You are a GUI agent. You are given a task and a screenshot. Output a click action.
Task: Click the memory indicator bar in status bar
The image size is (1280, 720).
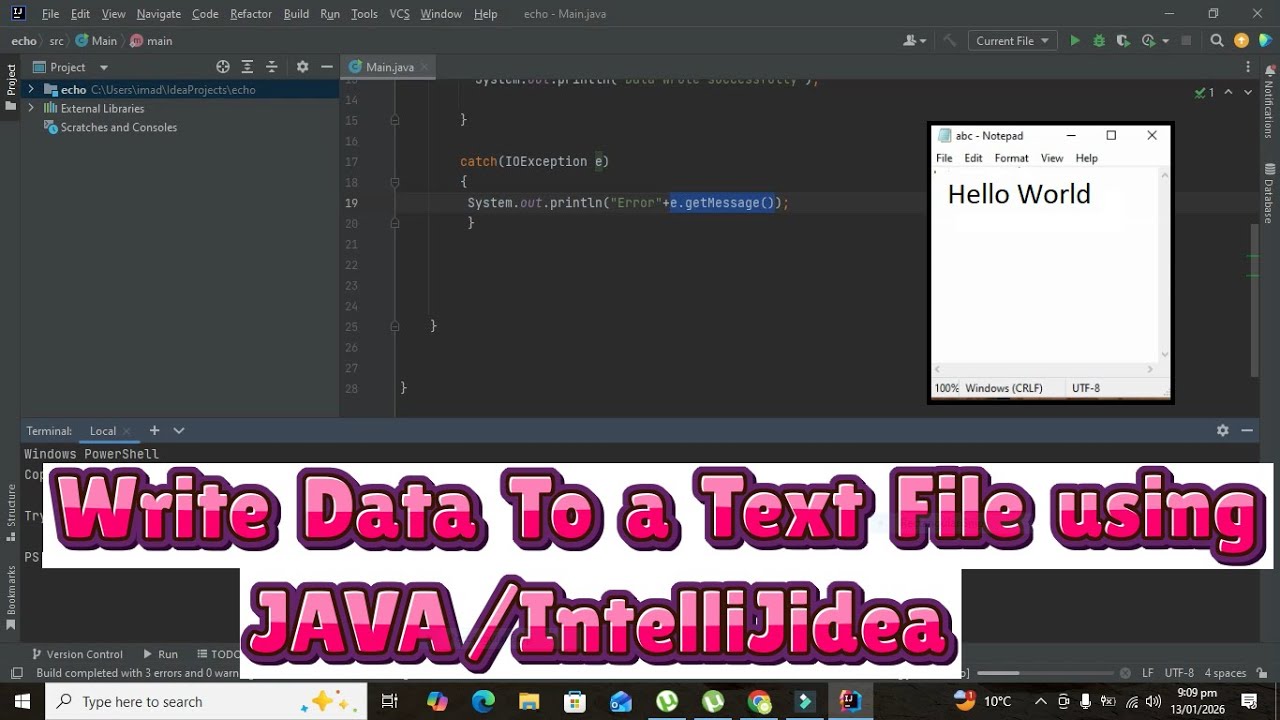[x=1046, y=673]
